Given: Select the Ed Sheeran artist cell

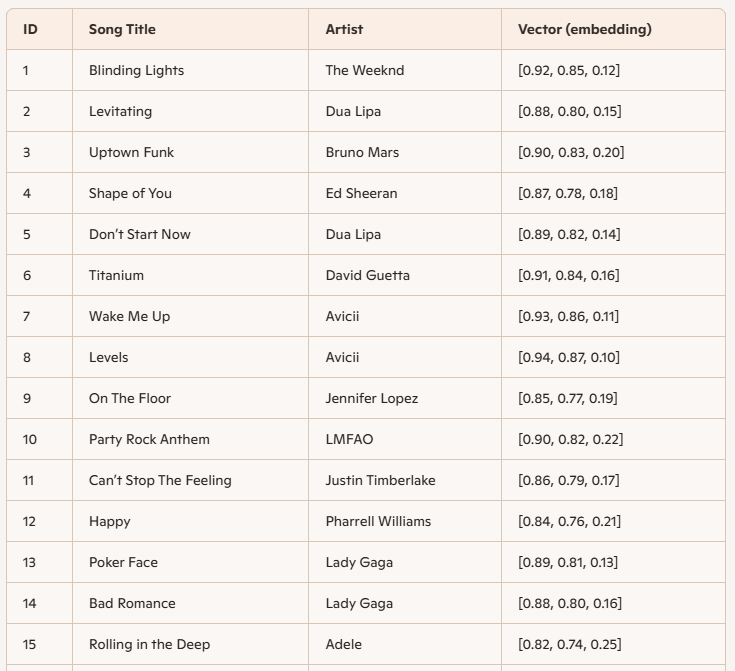Looking at the screenshot, I should (x=361, y=193).
